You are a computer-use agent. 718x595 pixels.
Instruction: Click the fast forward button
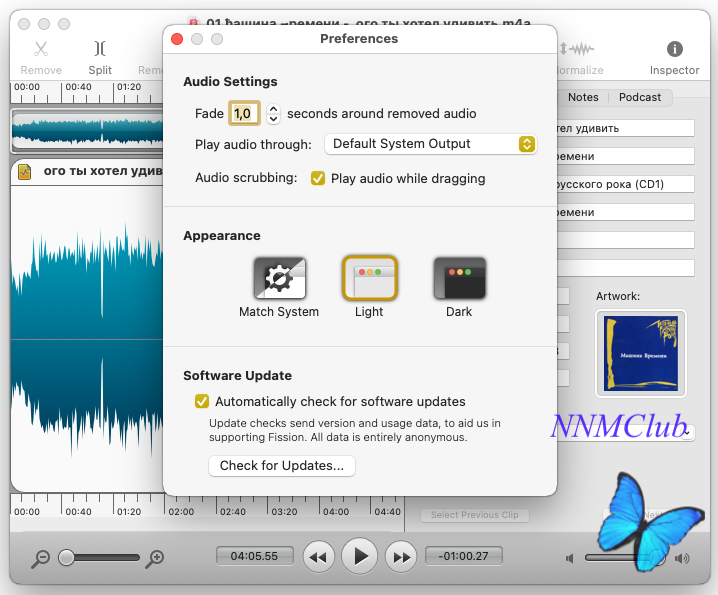click(401, 557)
